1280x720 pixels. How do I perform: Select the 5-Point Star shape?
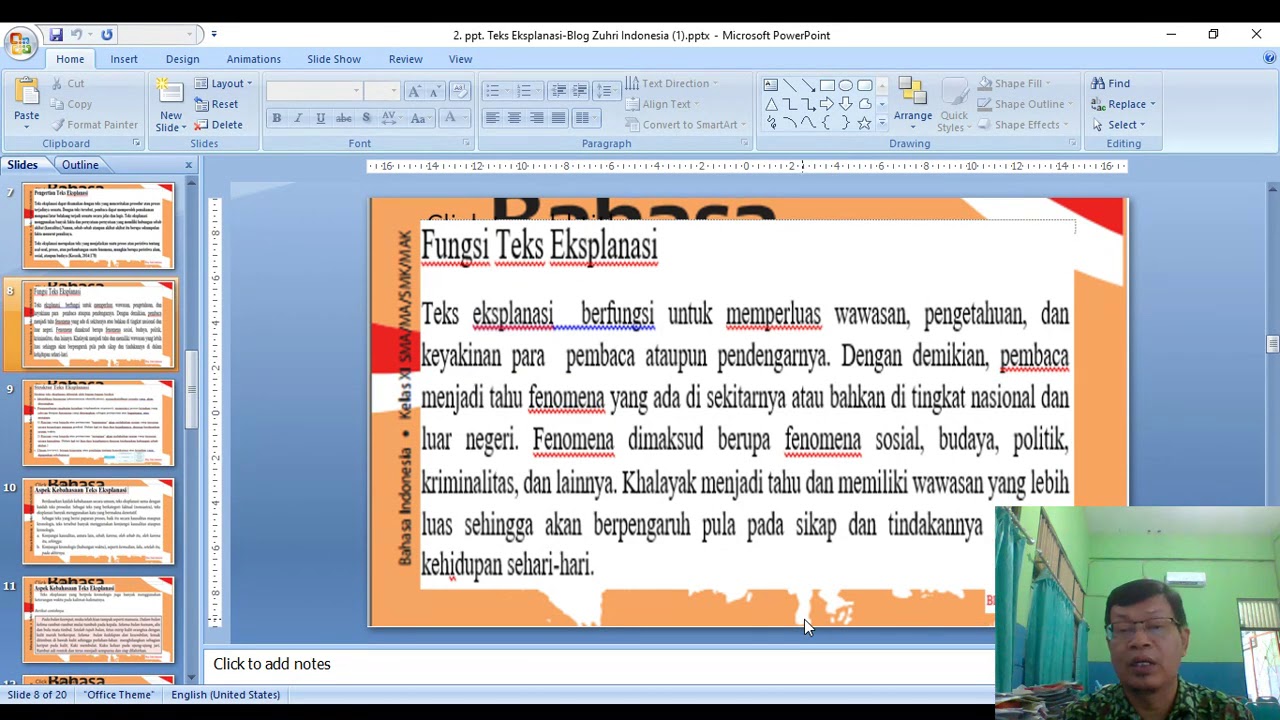pos(865,123)
